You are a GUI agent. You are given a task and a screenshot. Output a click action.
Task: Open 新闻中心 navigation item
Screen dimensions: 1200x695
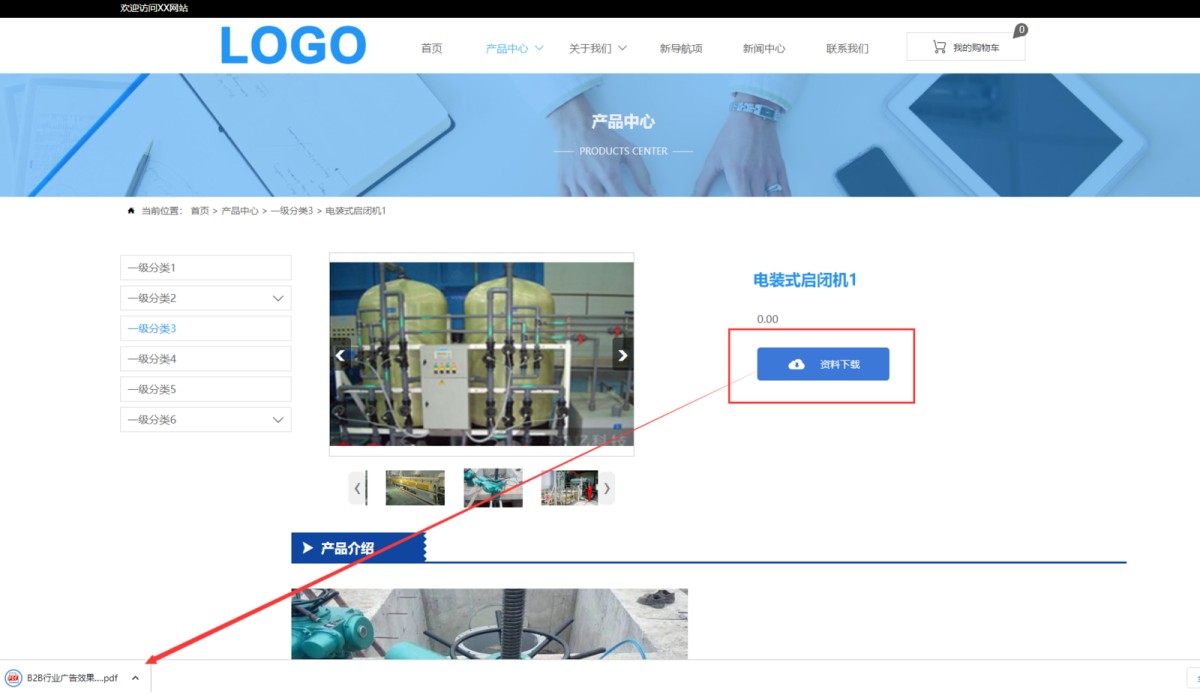(x=764, y=48)
